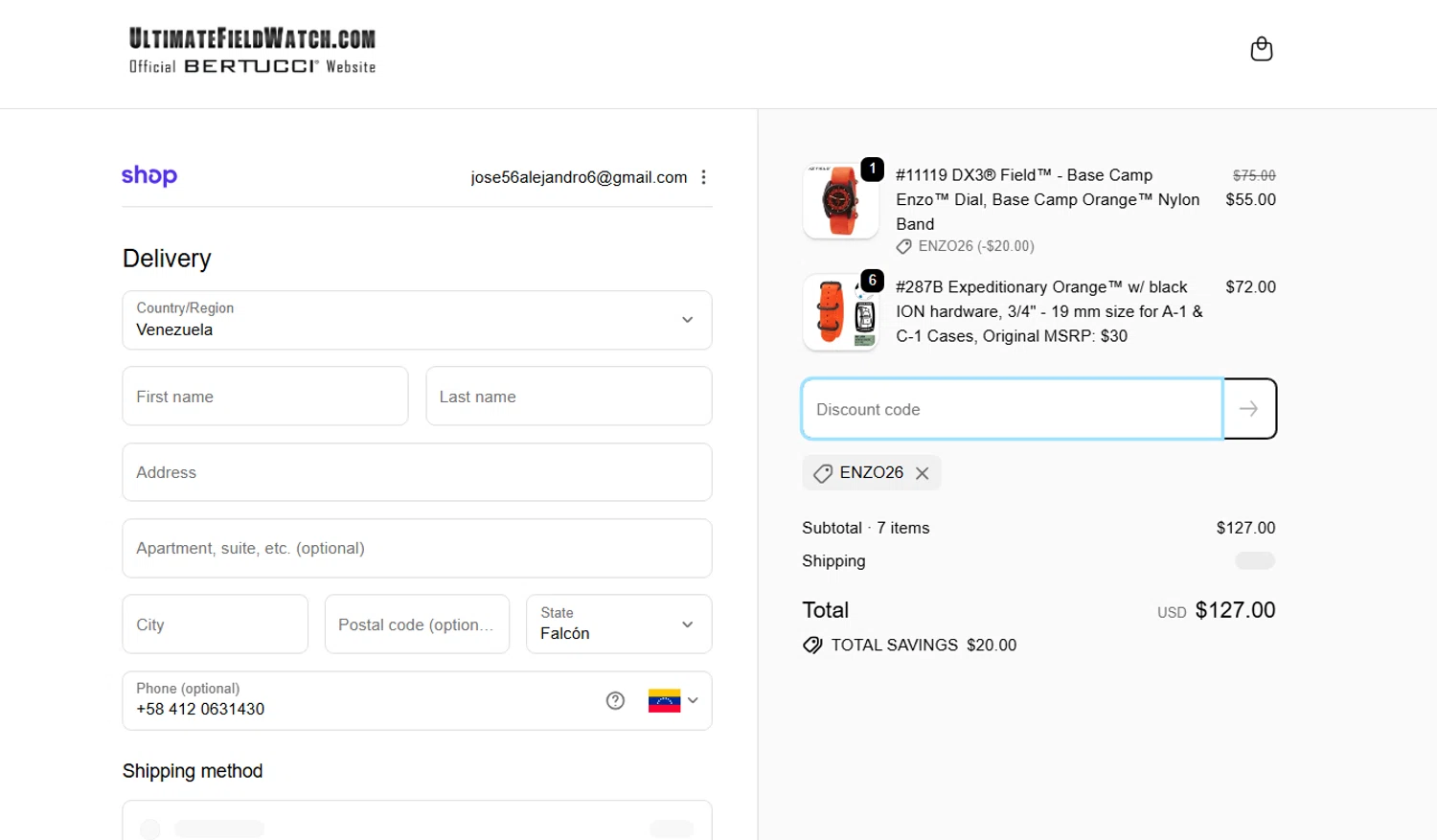Open account options menu beside email

[704, 177]
